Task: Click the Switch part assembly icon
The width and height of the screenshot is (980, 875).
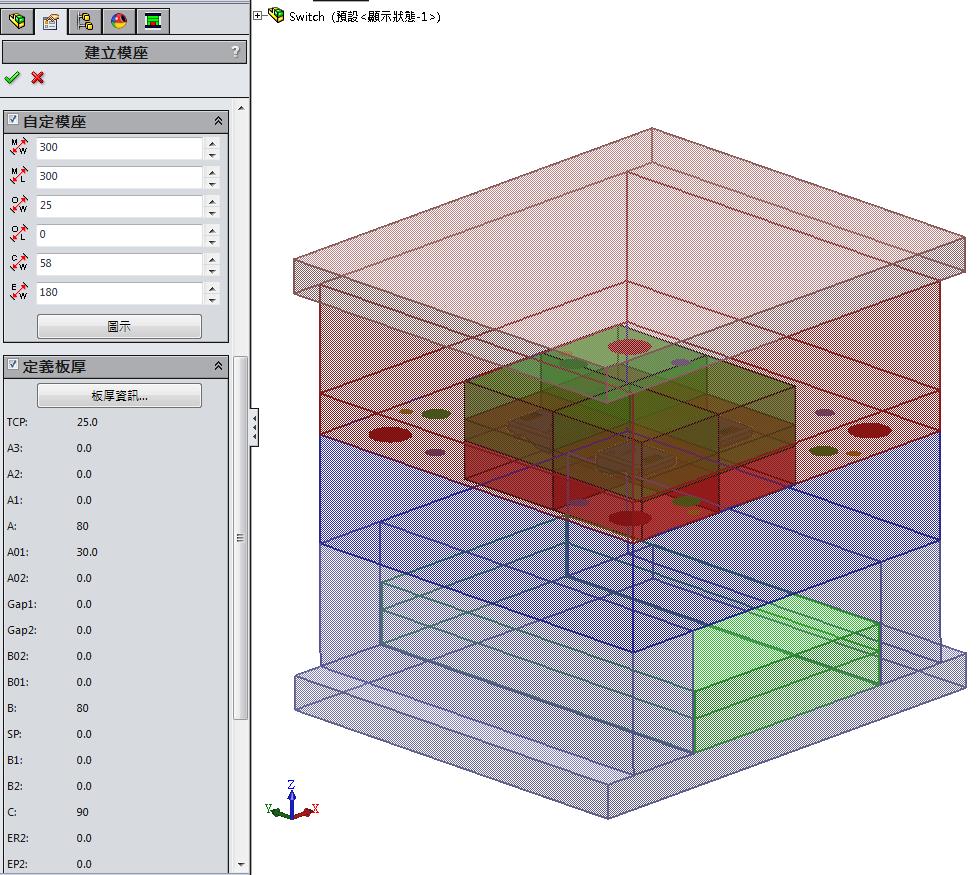Action: point(276,15)
